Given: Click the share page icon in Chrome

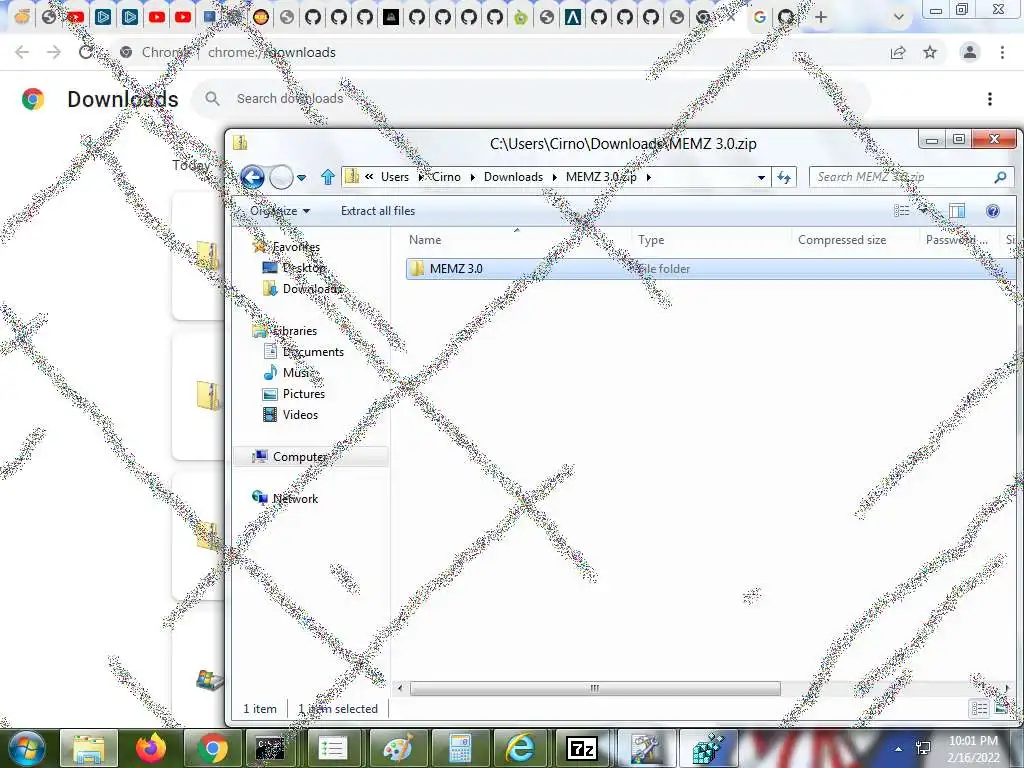Looking at the screenshot, I should click(898, 52).
